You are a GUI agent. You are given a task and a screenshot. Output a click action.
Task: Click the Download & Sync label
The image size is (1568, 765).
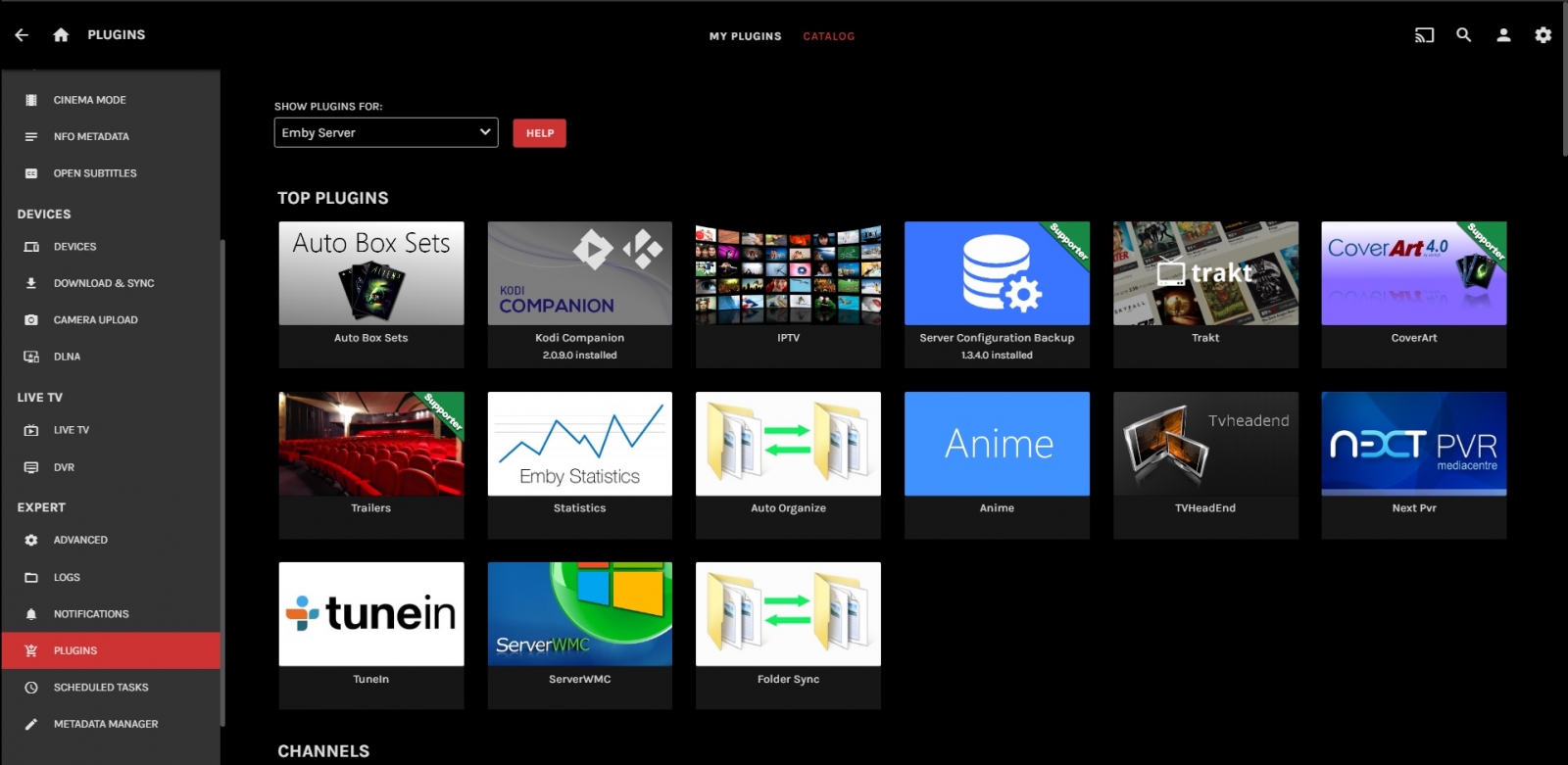coord(104,283)
